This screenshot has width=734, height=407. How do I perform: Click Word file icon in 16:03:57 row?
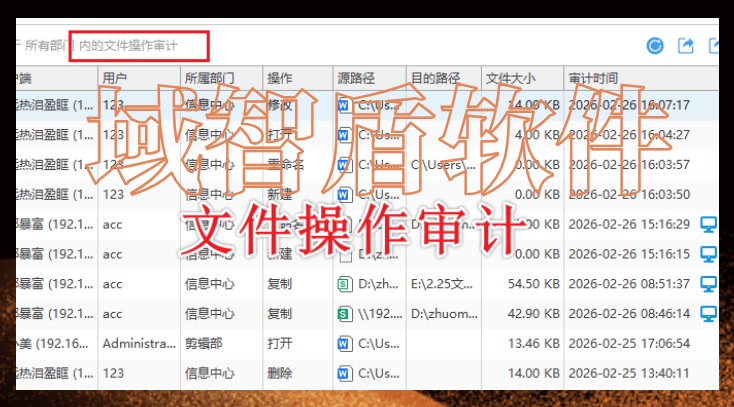[x=345, y=165]
